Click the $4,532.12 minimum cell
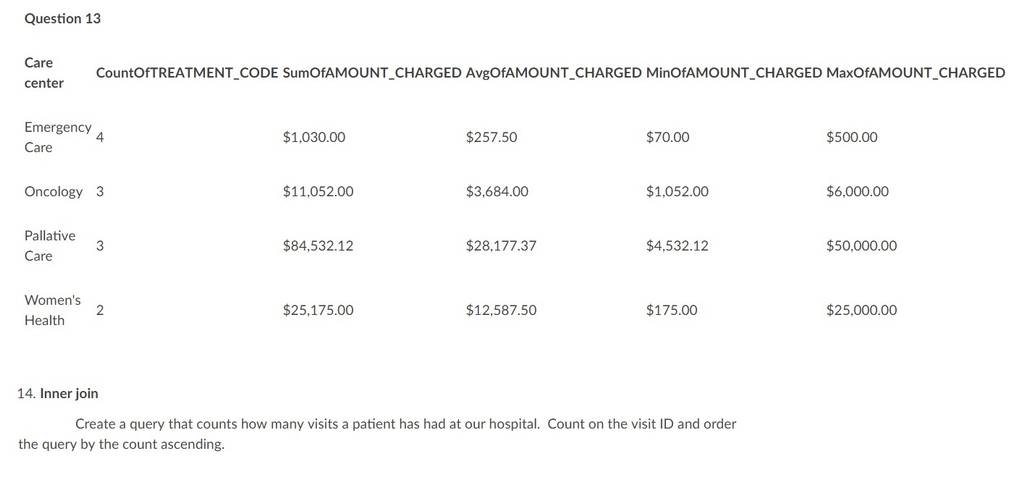Viewport: 1024px width, 481px height. pyautogui.click(x=677, y=245)
